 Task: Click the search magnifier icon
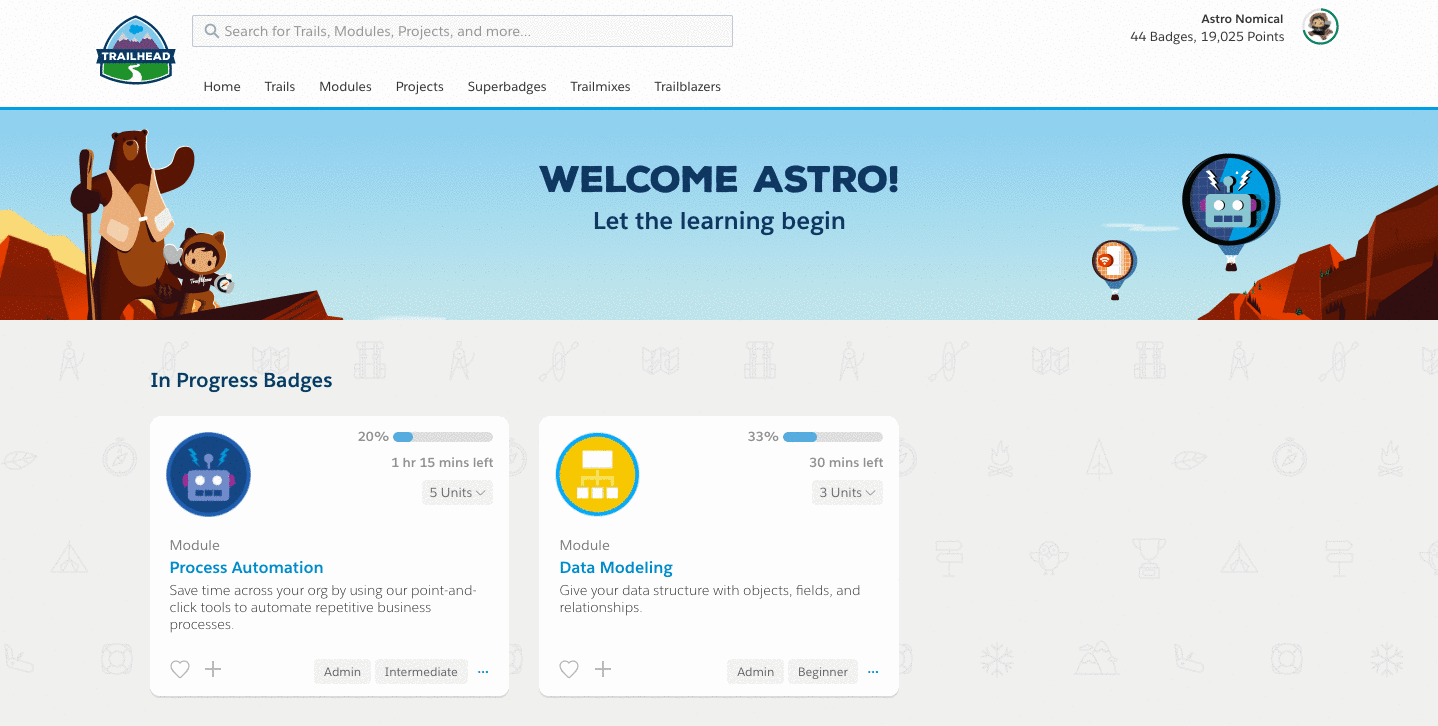[211, 31]
